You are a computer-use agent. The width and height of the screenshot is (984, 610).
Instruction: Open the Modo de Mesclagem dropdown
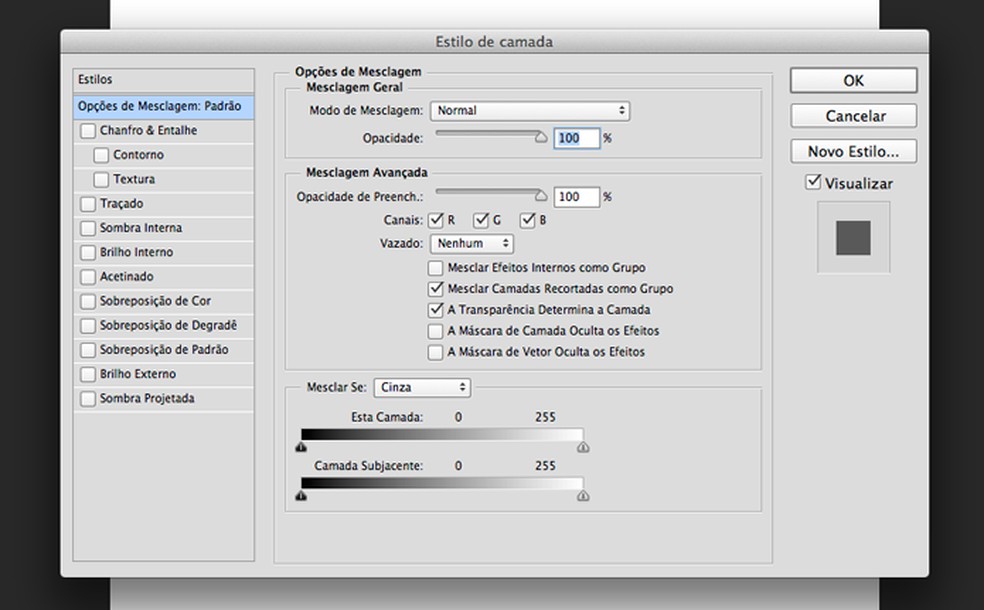529,111
